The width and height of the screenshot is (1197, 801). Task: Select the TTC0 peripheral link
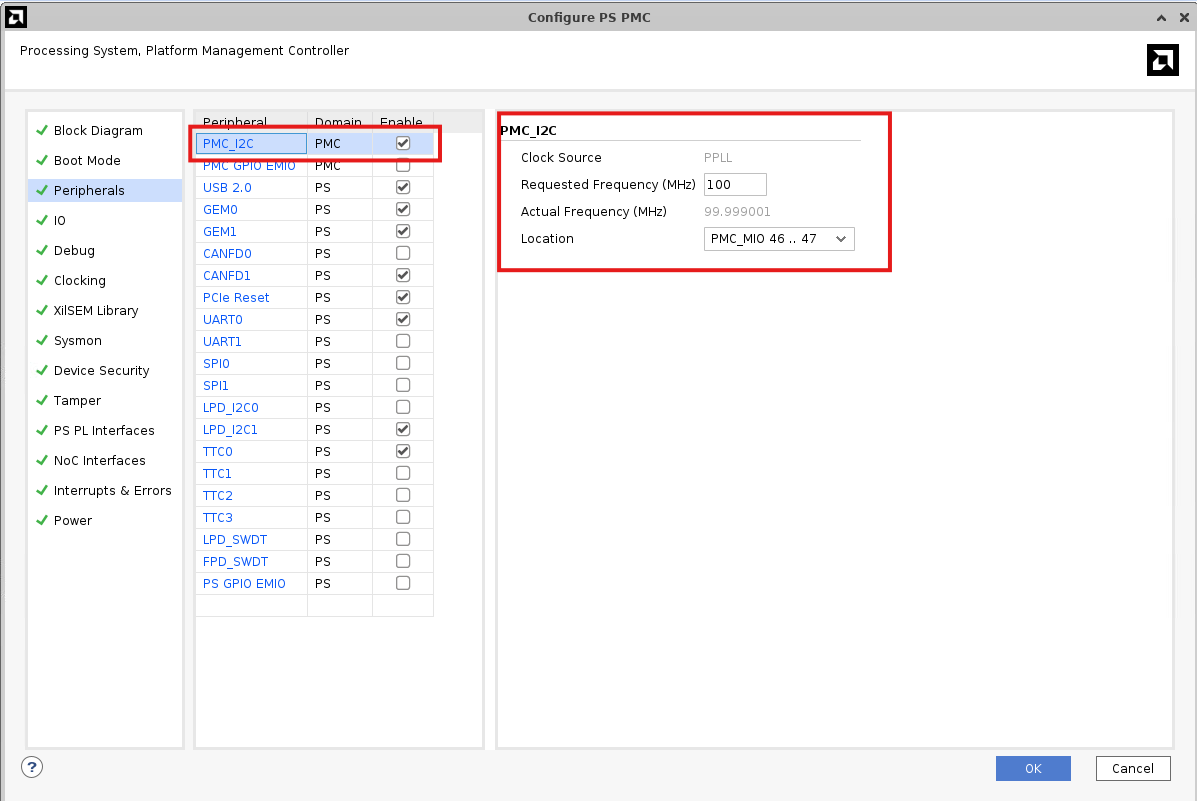point(218,452)
